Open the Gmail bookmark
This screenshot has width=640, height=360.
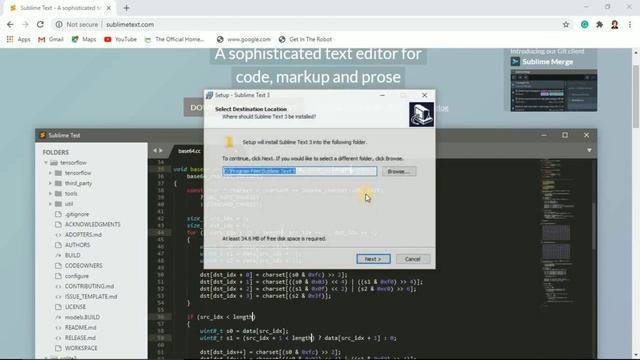coord(51,39)
